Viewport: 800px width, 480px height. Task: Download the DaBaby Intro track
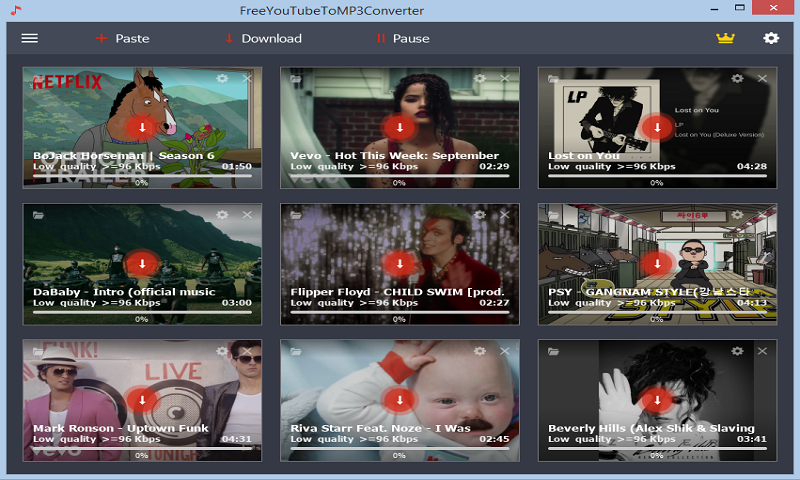tap(142, 264)
